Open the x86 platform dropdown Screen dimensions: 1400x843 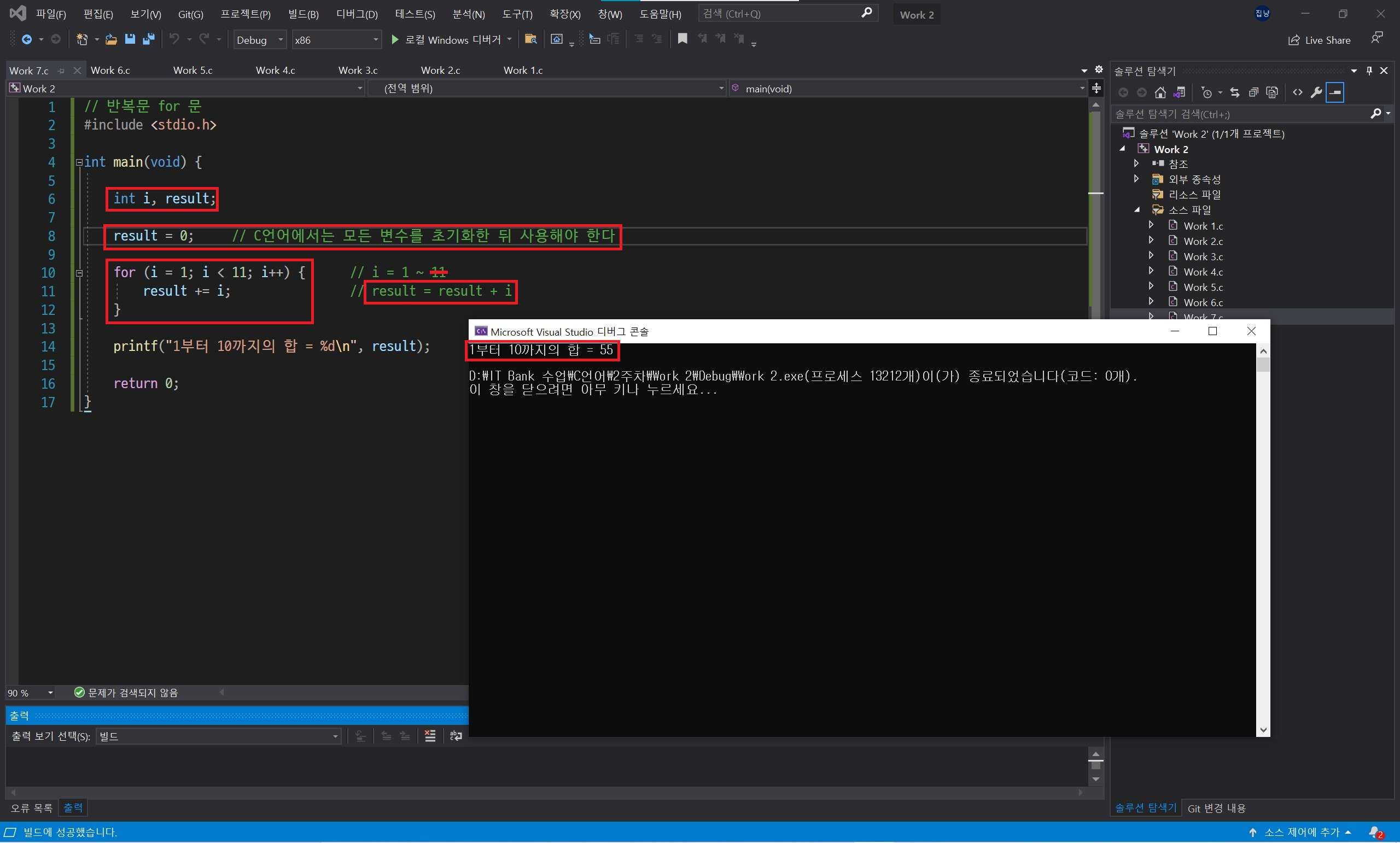(336, 40)
